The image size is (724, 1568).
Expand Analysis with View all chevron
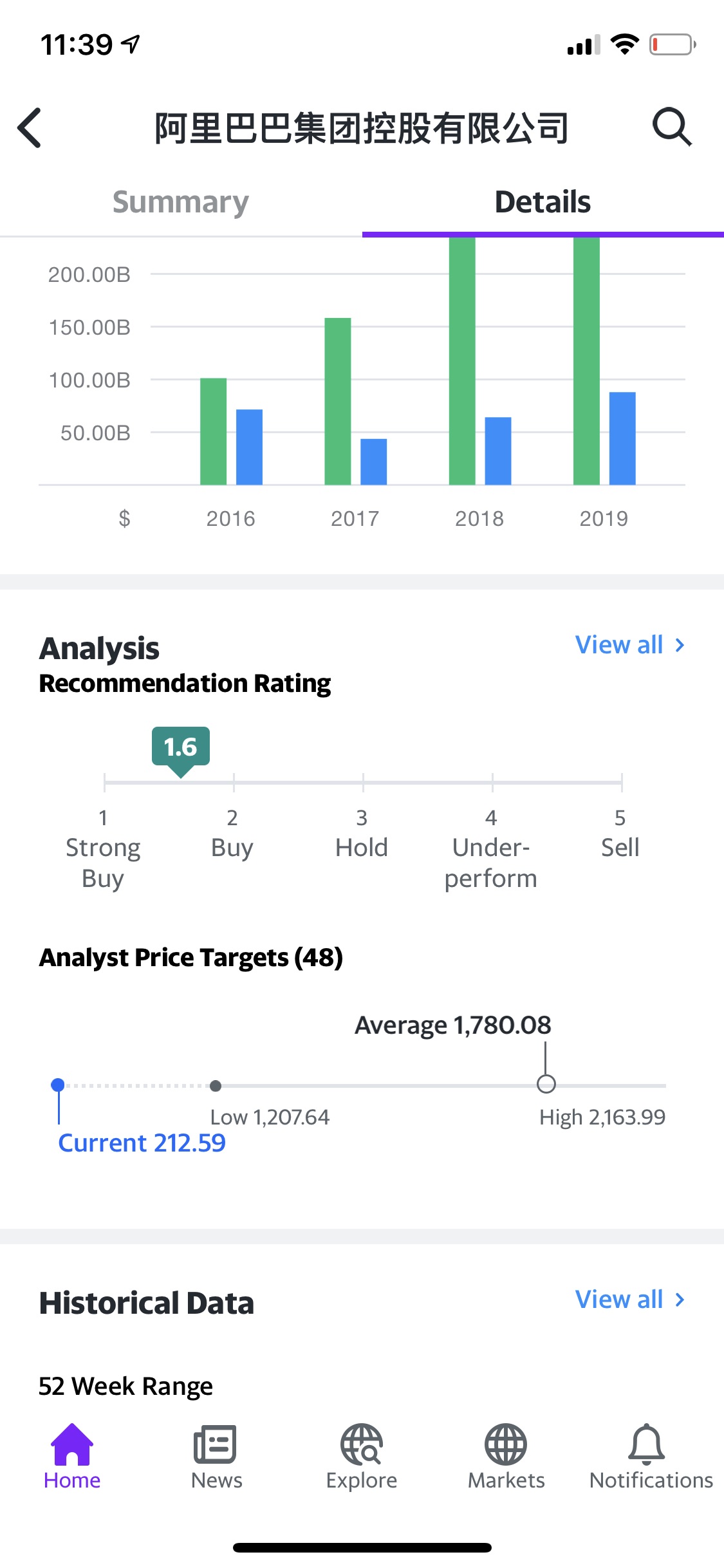(680, 645)
